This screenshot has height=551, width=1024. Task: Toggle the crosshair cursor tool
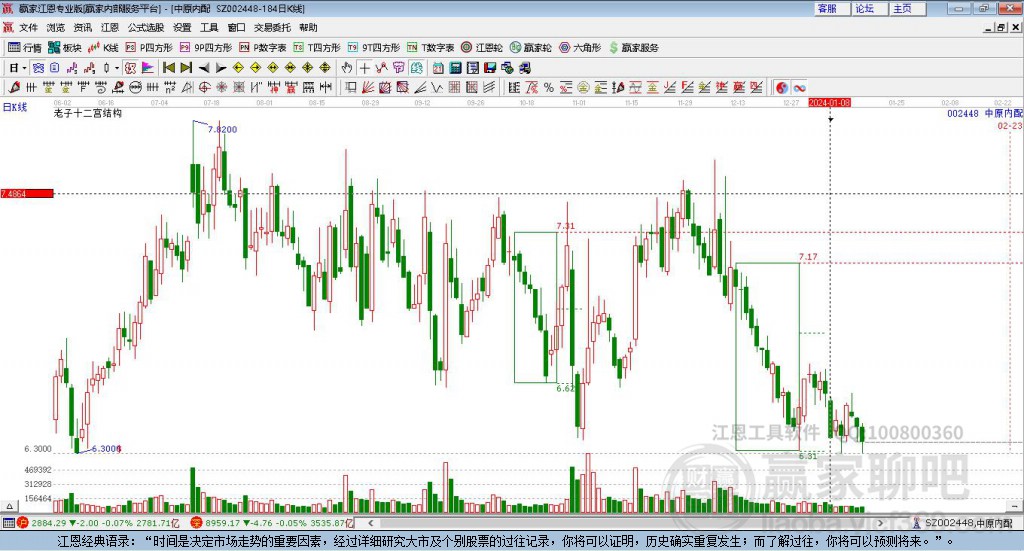click(364, 68)
